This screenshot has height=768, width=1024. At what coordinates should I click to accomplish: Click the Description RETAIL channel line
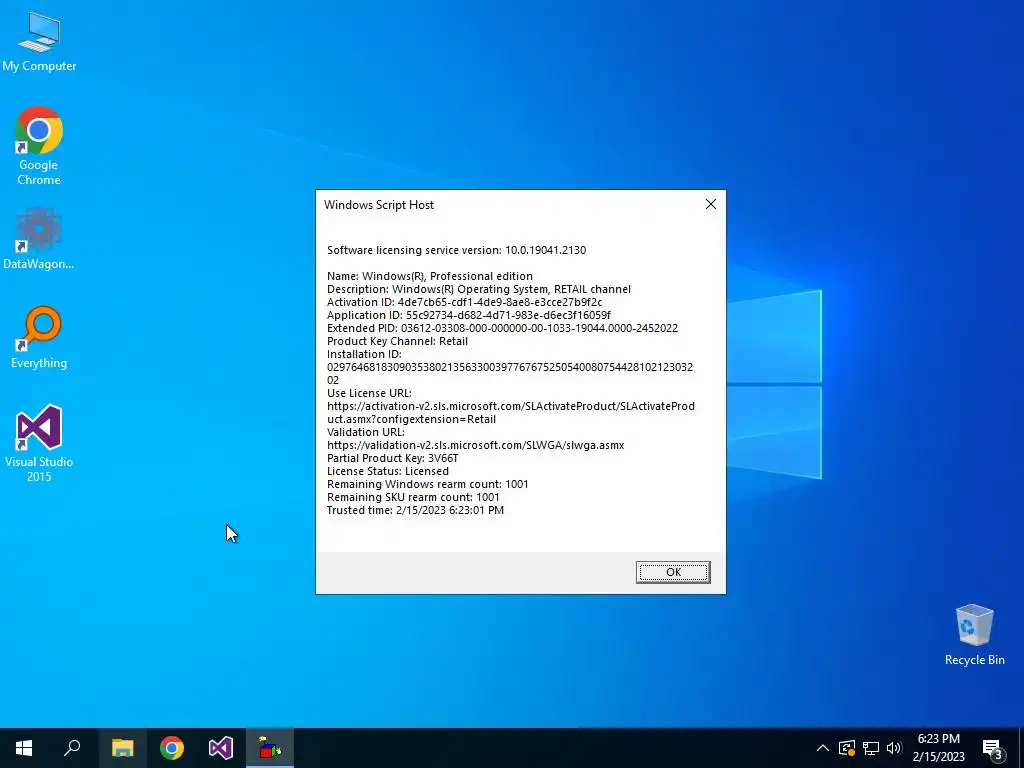pyautogui.click(x=479, y=289)
